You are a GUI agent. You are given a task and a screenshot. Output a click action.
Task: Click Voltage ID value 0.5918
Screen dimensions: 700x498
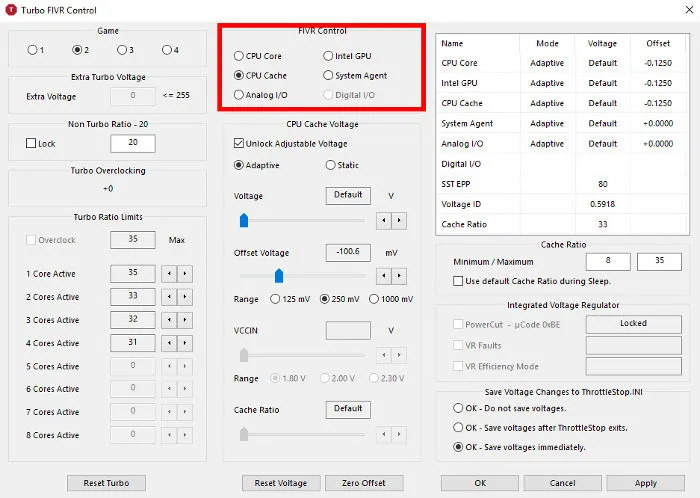pos(602,204)
